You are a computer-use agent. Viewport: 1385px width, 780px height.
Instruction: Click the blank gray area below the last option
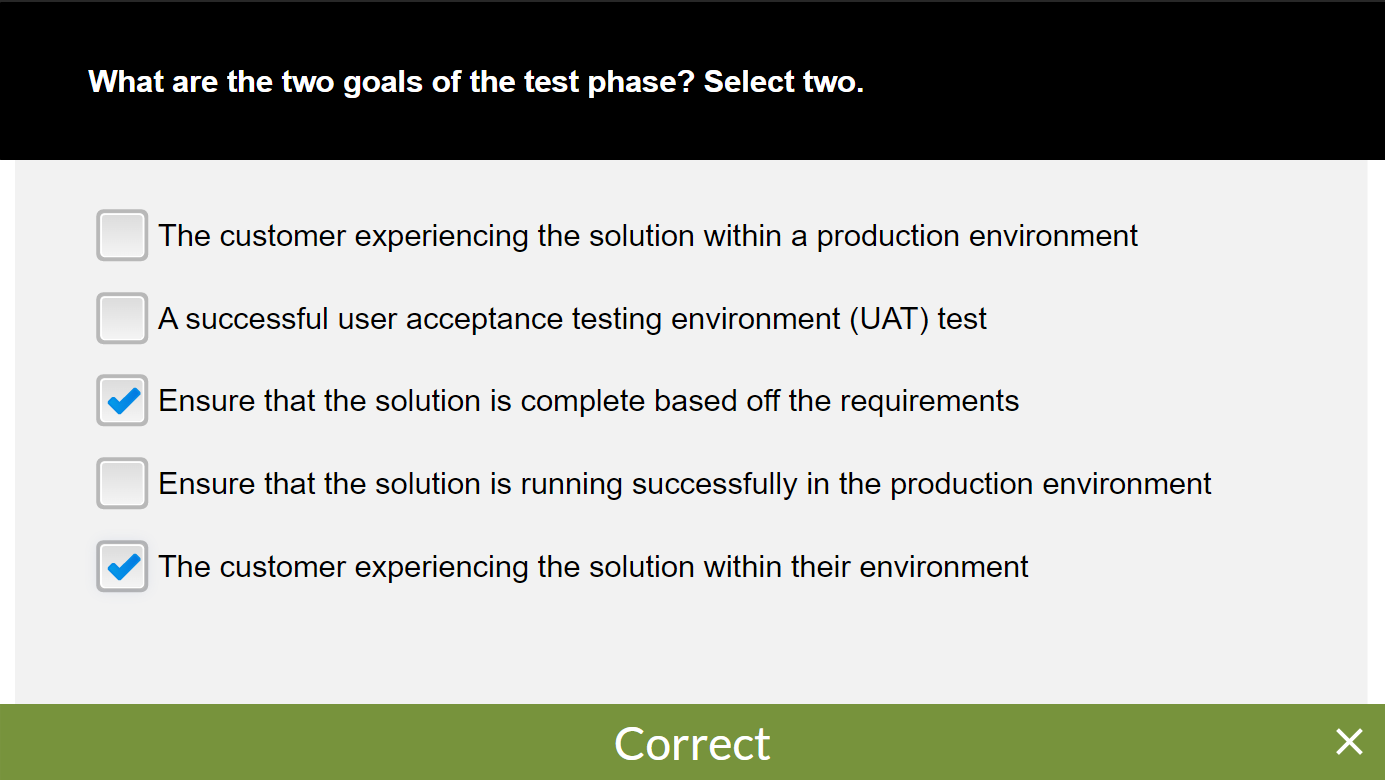tap(690, 648)
